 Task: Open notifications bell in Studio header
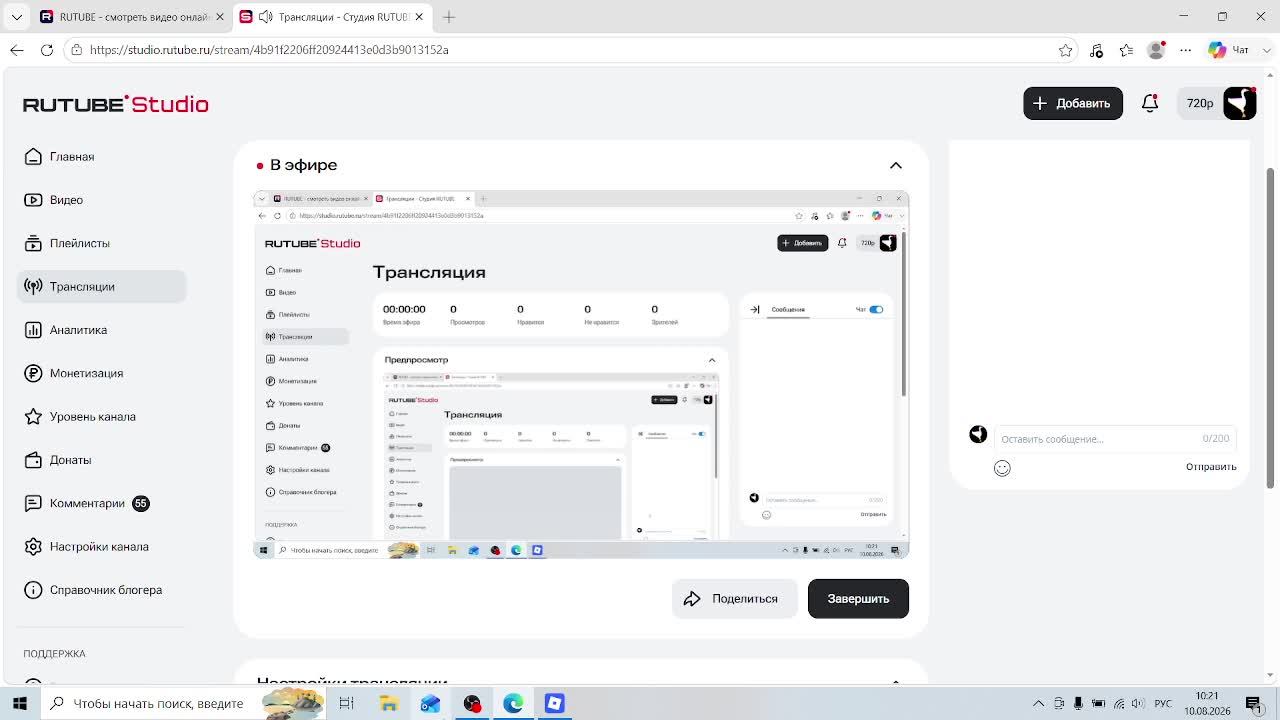pos(1150,103)
